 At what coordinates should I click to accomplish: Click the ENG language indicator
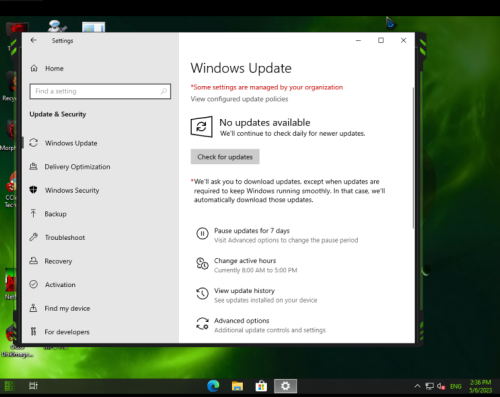click(456, 386)
